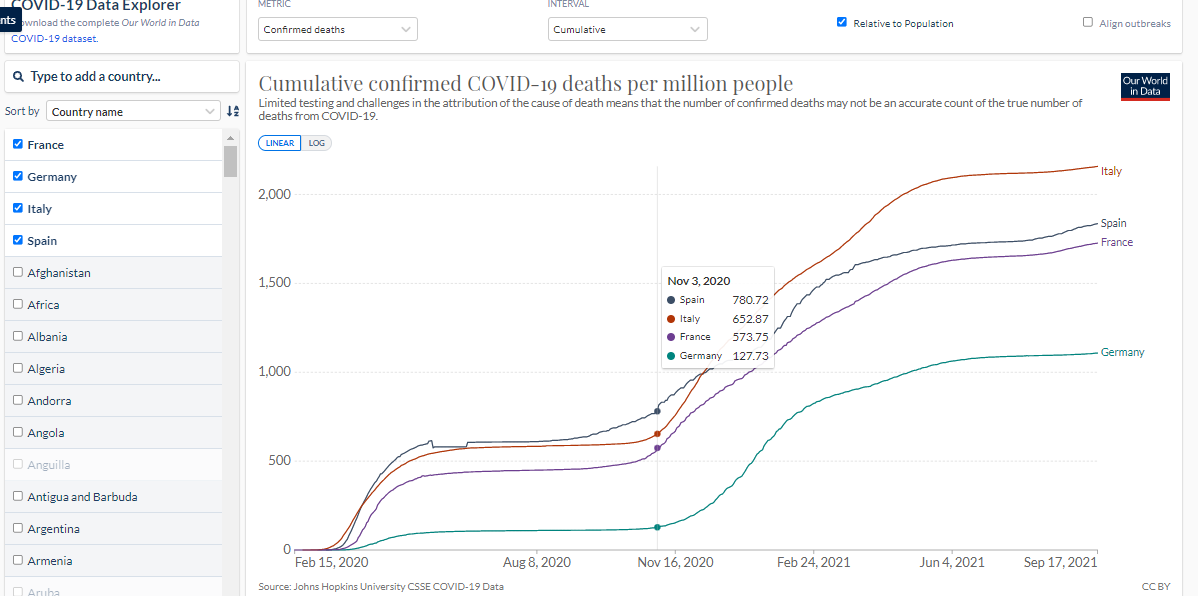The width and height of the screenshot is (1198, 596).
Task: Click the CC BY license link
Action: [x=1156, y=587]
